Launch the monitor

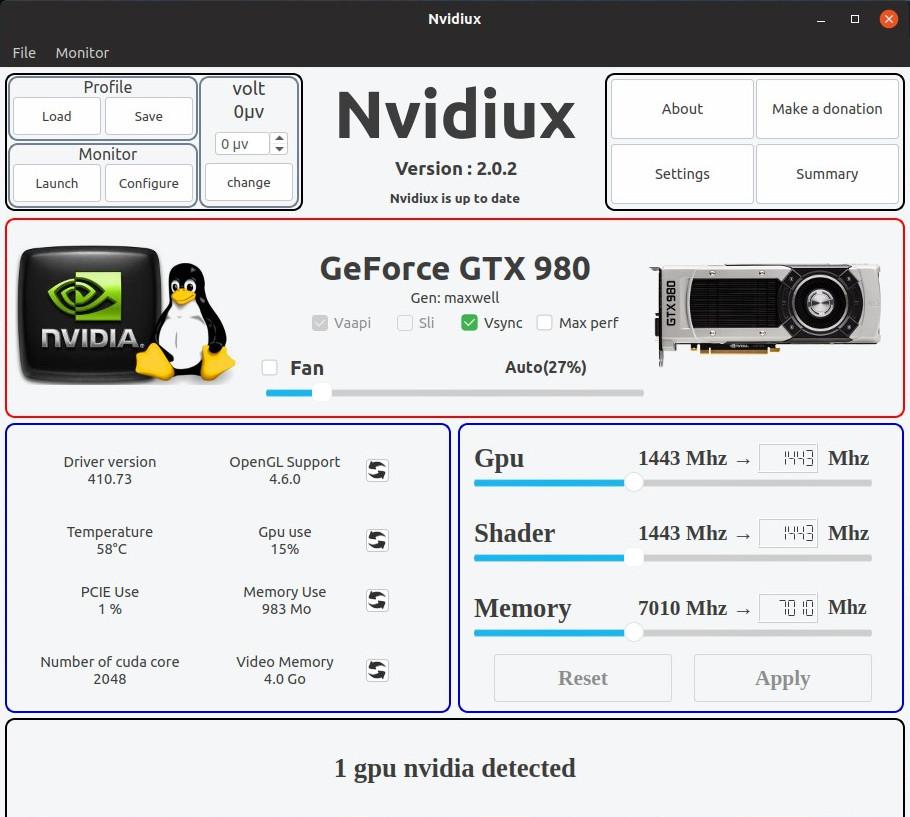click(x=57, y=183)
